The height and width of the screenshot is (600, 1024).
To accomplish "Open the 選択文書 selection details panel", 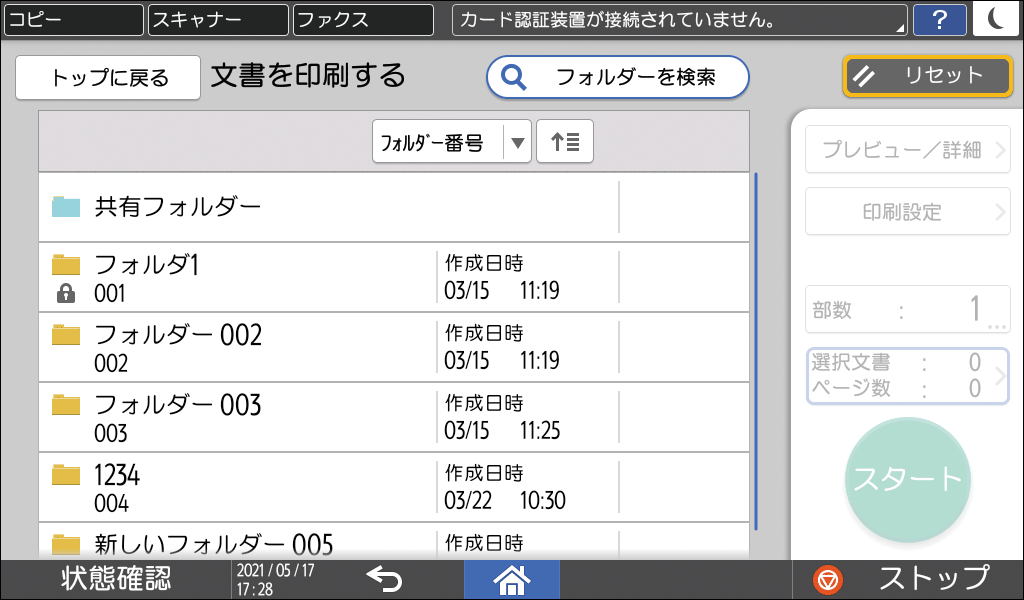I will [905, 376].
